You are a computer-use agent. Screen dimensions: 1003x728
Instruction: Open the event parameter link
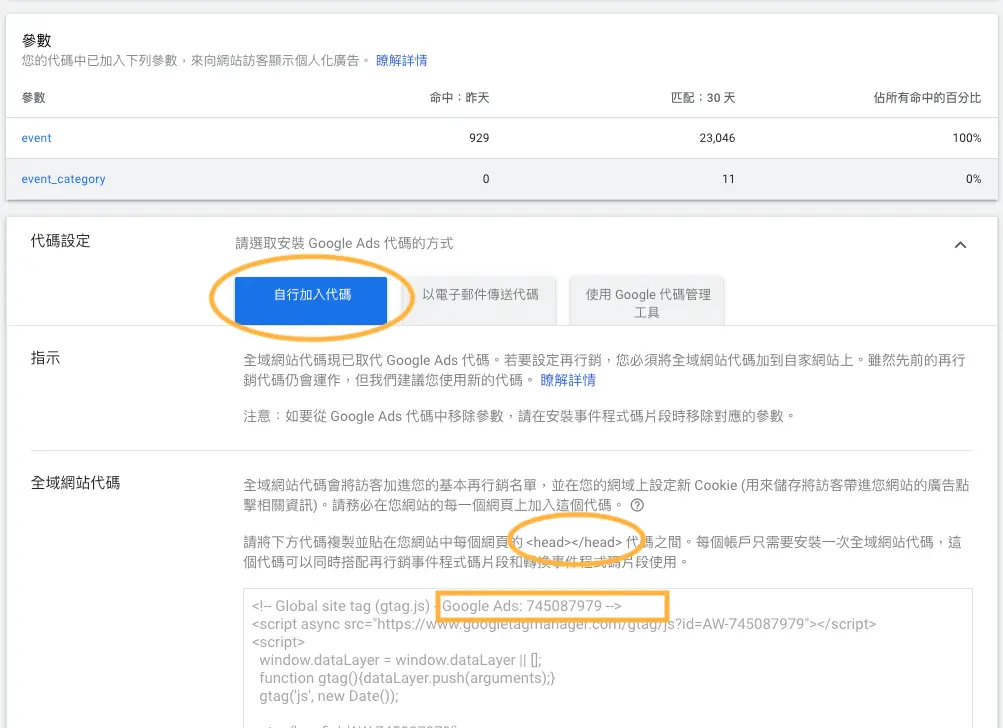point(36,138)
